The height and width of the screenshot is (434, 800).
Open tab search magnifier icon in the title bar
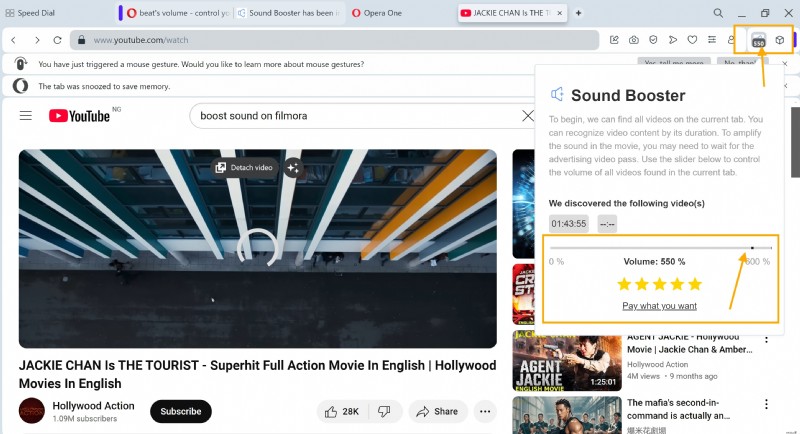coord(718,13)
